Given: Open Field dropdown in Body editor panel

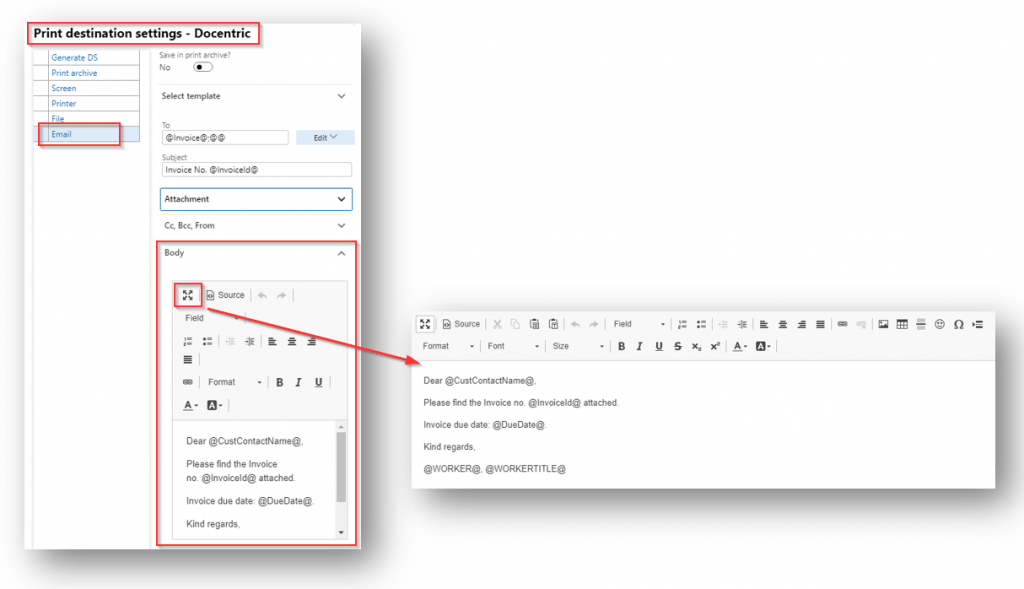Looking at the screenshot, I should click(212, 318).
